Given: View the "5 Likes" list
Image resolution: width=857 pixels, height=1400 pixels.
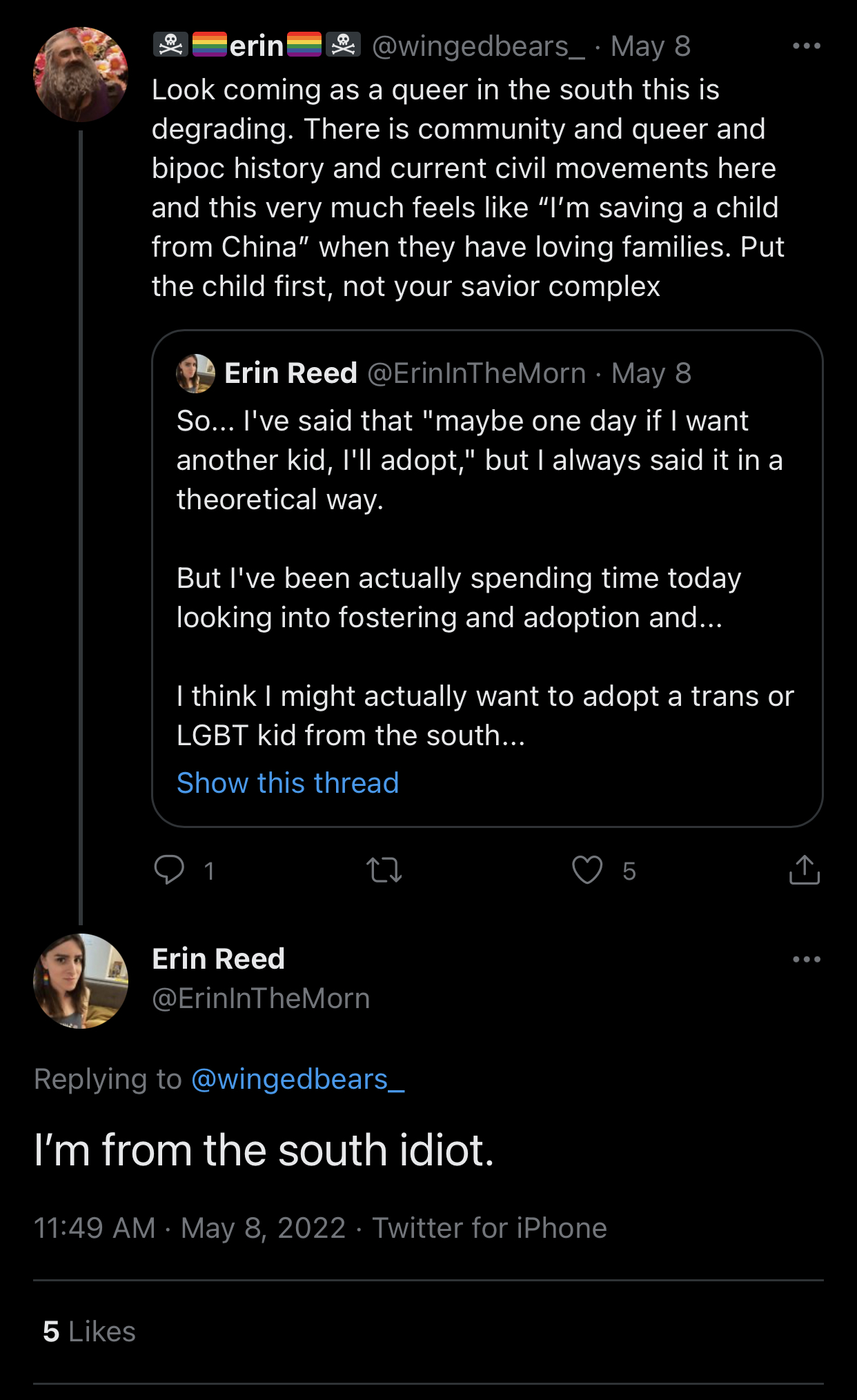Looking at the screenshot, I should (89, 1332).
